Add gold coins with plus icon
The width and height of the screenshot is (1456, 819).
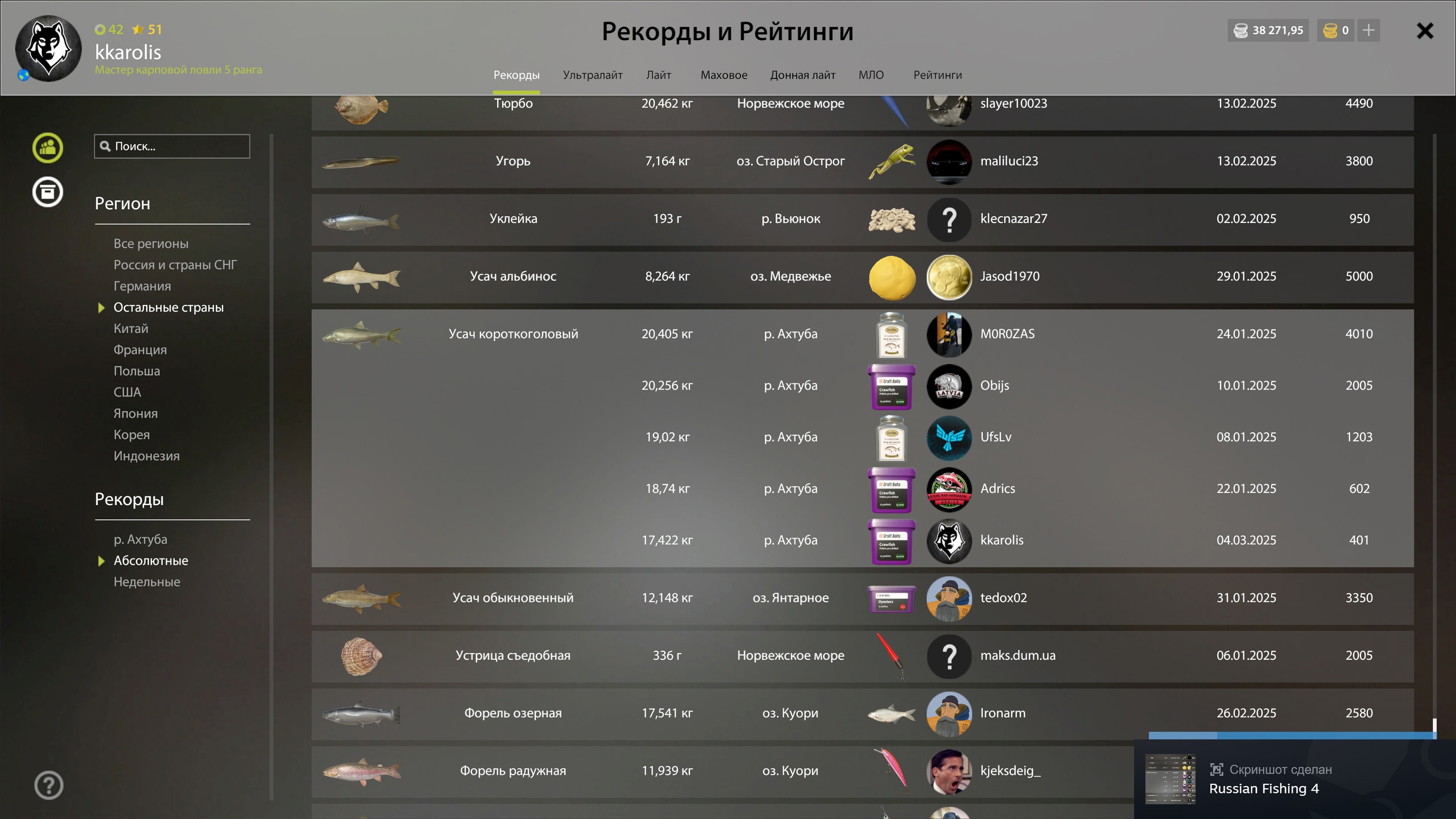click(x=1368, y=30)
